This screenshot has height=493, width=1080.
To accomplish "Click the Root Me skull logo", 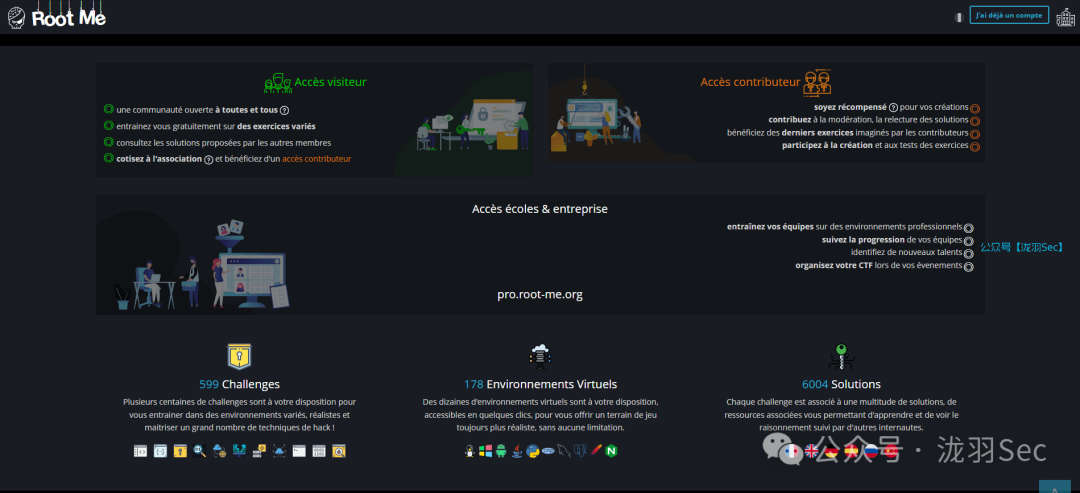I will [x=16, y=18].
